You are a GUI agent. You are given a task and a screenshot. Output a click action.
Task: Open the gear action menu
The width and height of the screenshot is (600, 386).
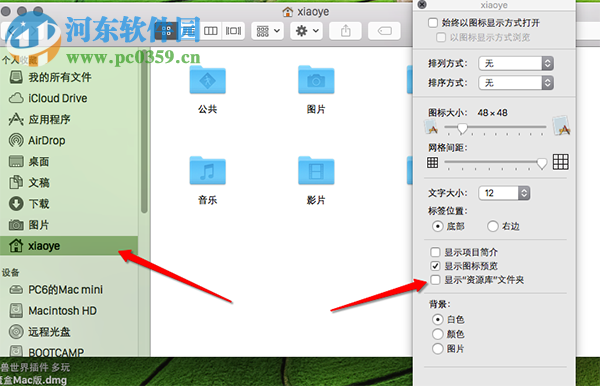pyautogui.click(x=307, y=31)
